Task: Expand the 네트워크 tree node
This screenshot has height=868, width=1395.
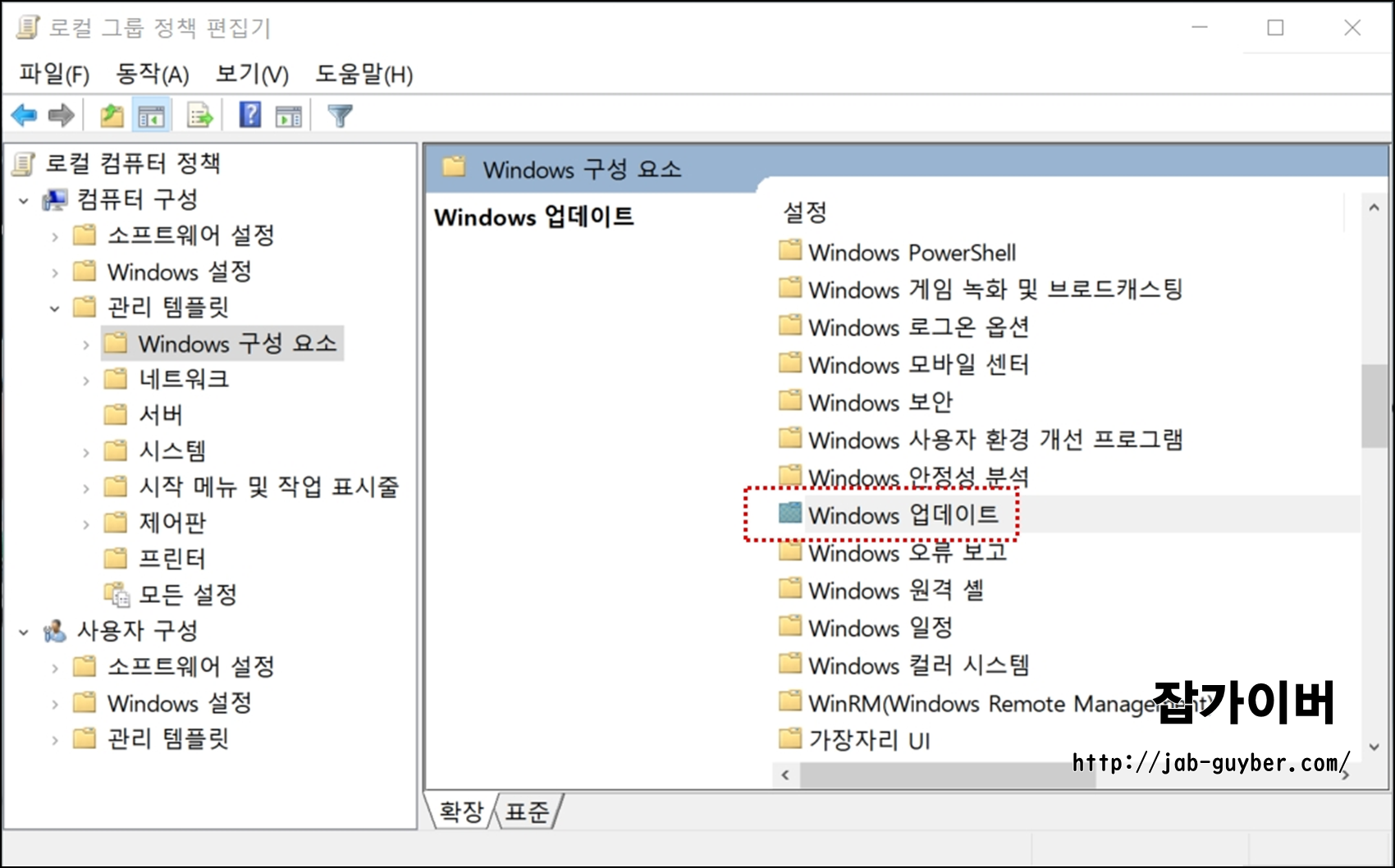Action: (86, 381)
